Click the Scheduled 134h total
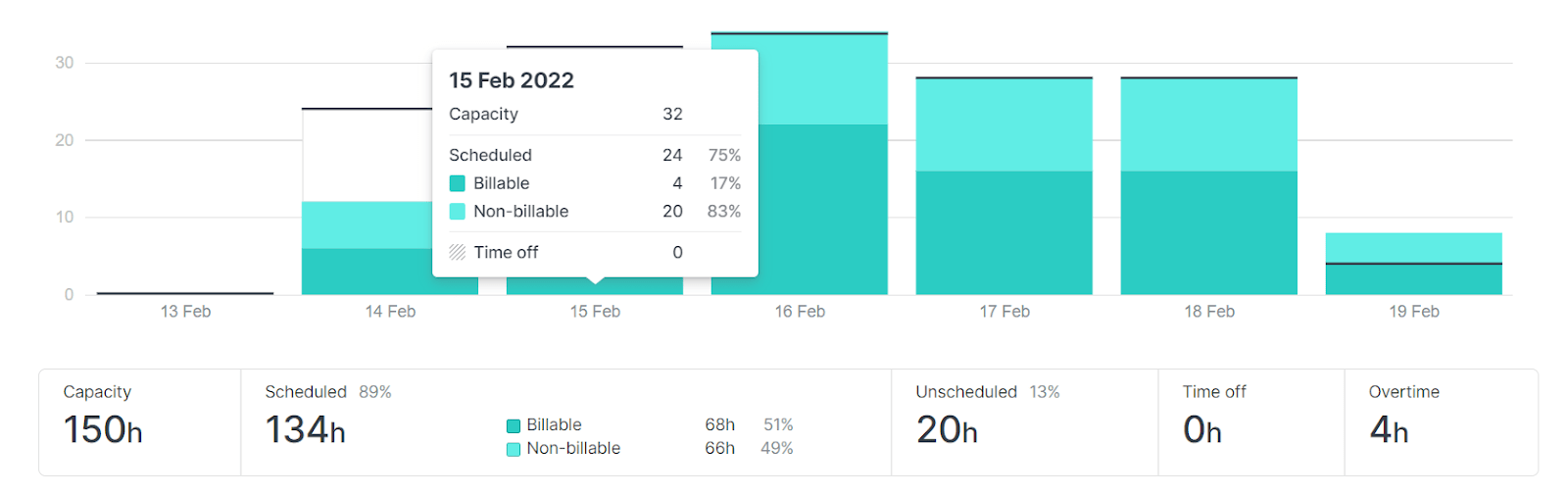1568x494 pixels. point(305,430)
